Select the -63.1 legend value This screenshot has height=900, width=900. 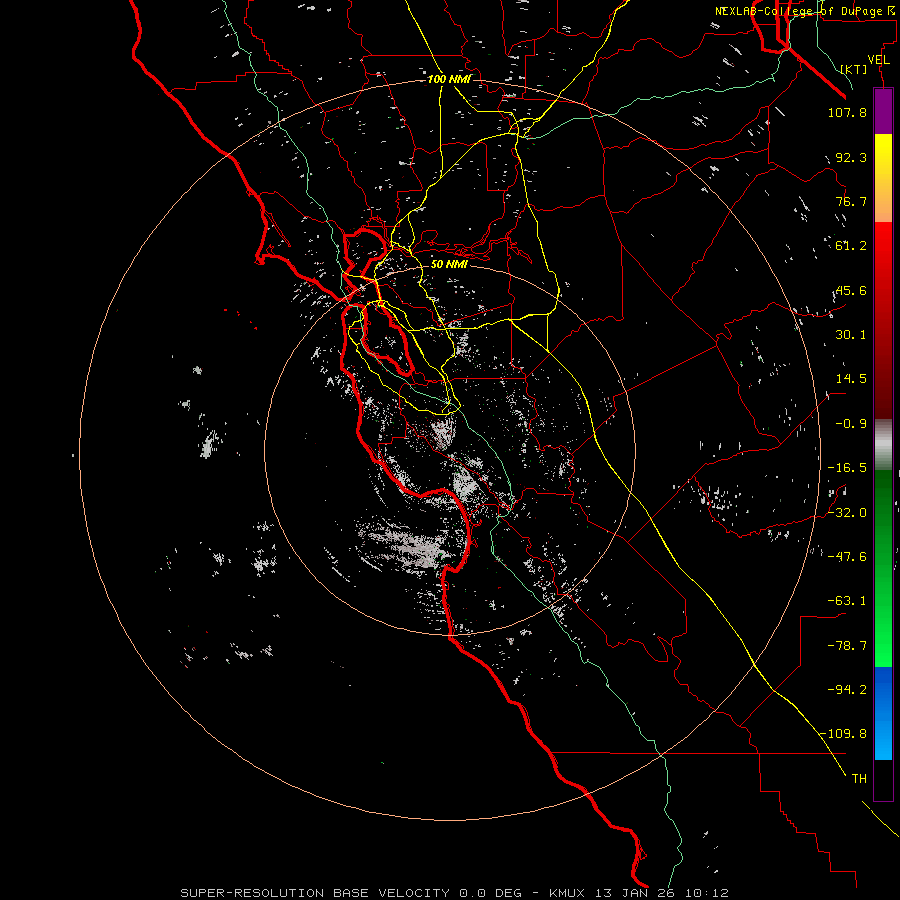[x=847, y=601]
